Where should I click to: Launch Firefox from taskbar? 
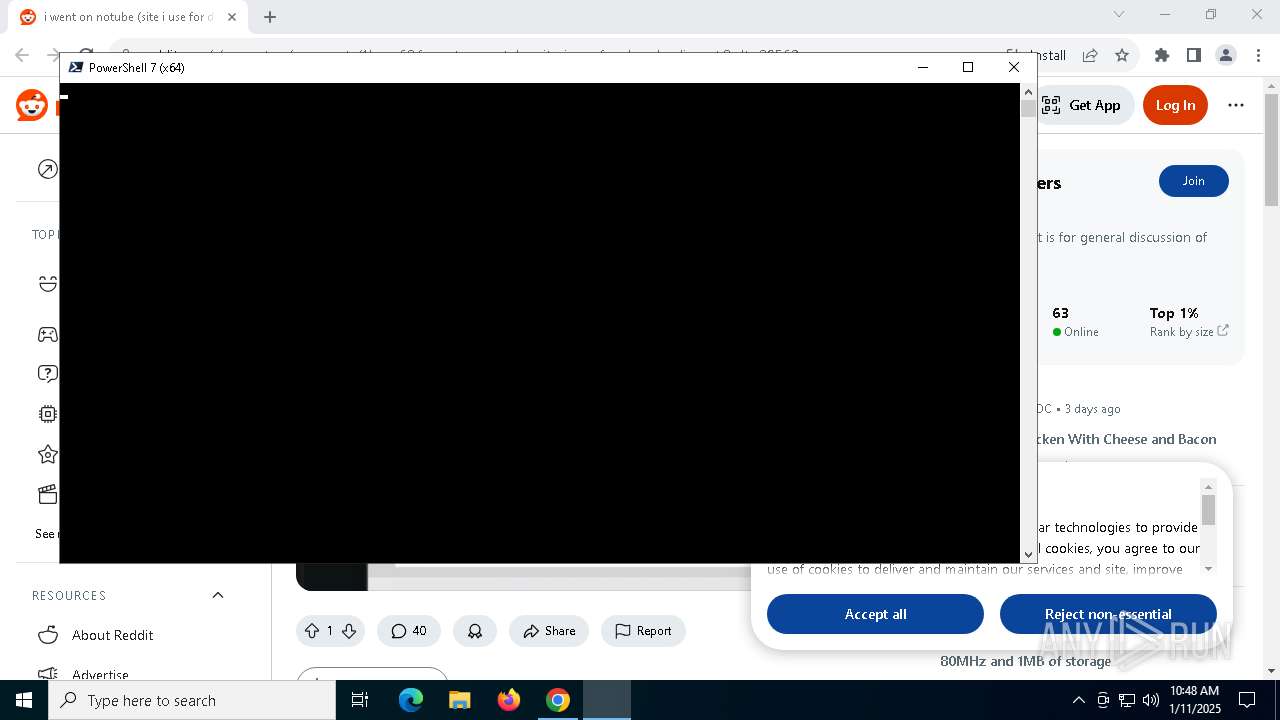(x=509, y=700)
